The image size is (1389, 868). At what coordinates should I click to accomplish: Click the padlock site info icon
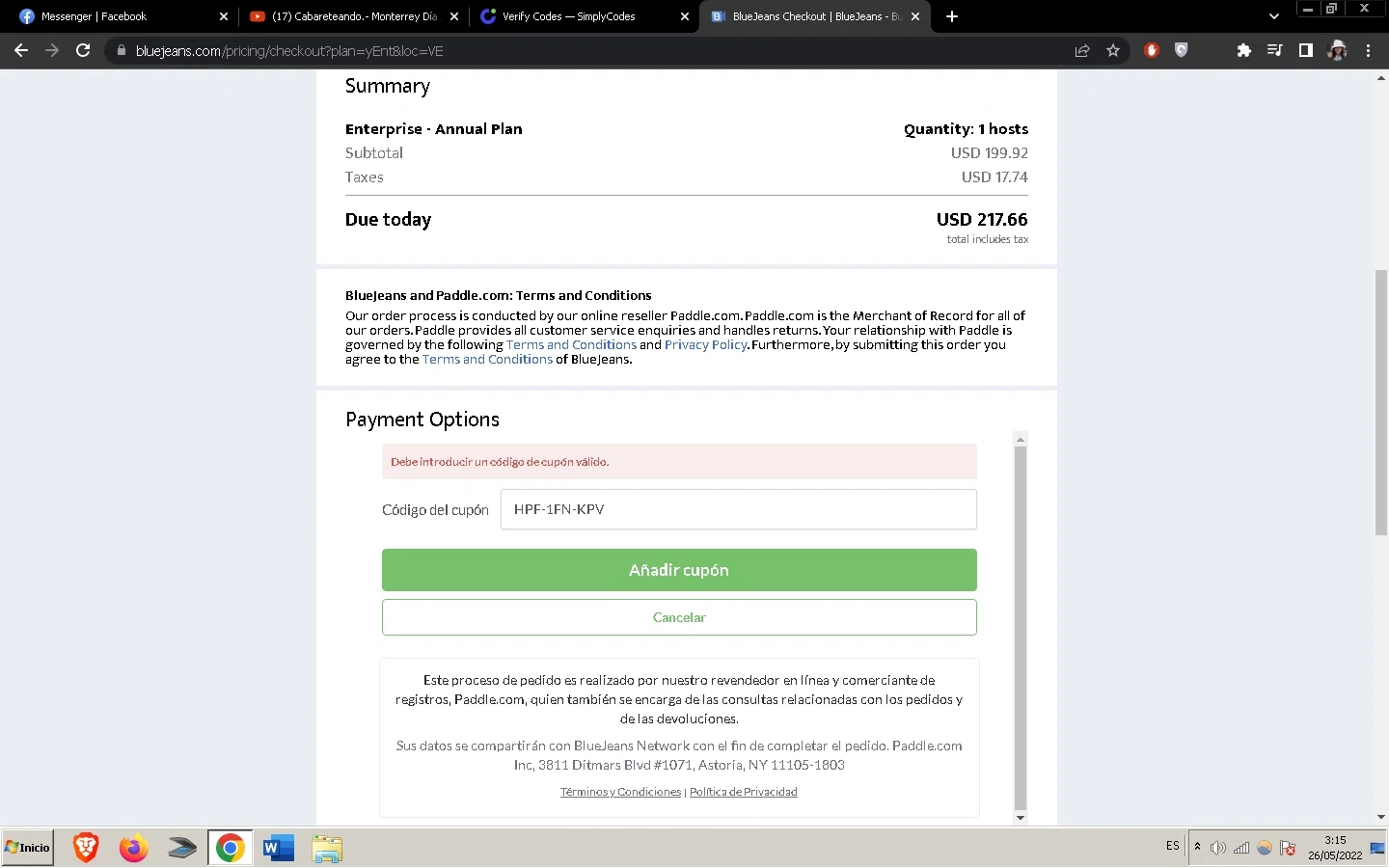click(x=121, y=50)
